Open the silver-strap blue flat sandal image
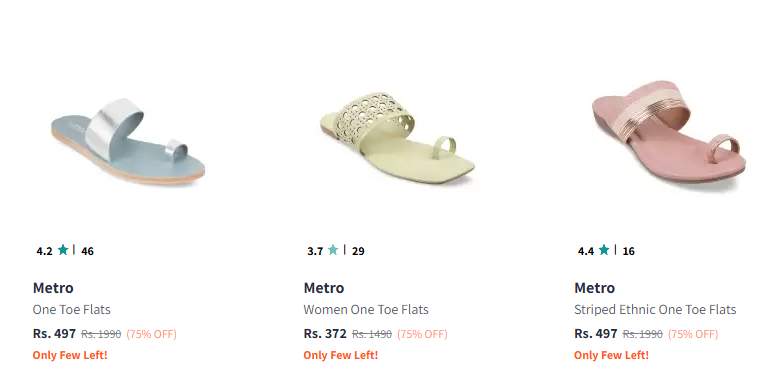Viewport: 778px width, 380px height. coord(128,142)
